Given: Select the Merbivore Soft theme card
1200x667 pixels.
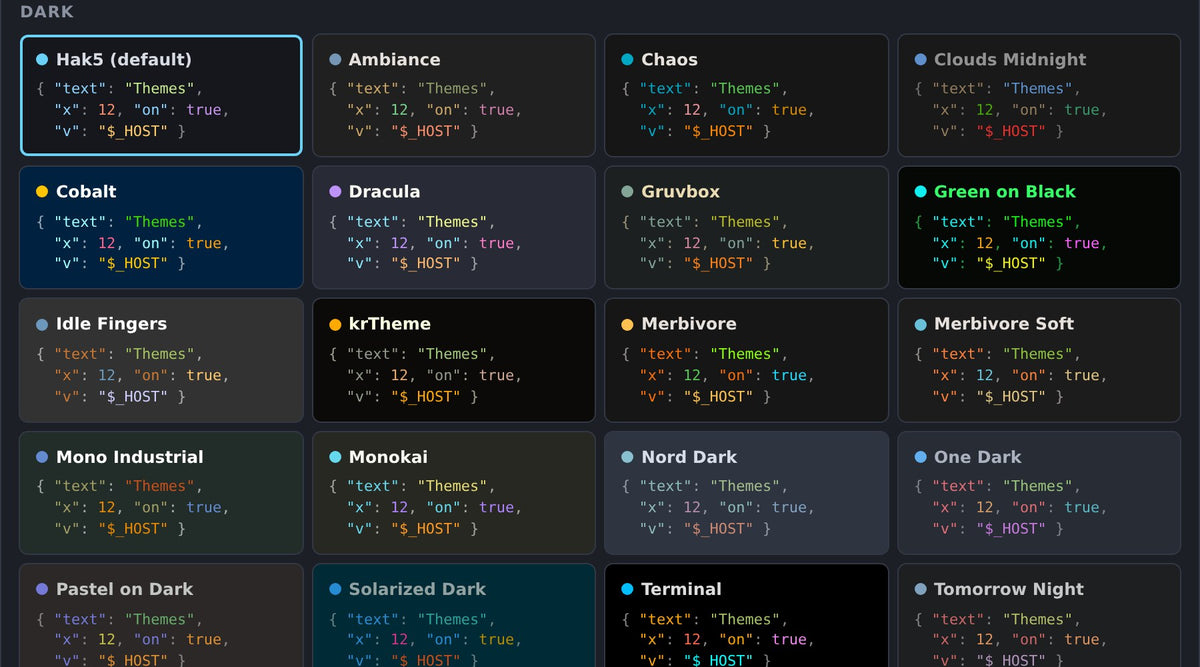Looking at the screenshot, I should pyautogui.click(x=1039, y=360).
